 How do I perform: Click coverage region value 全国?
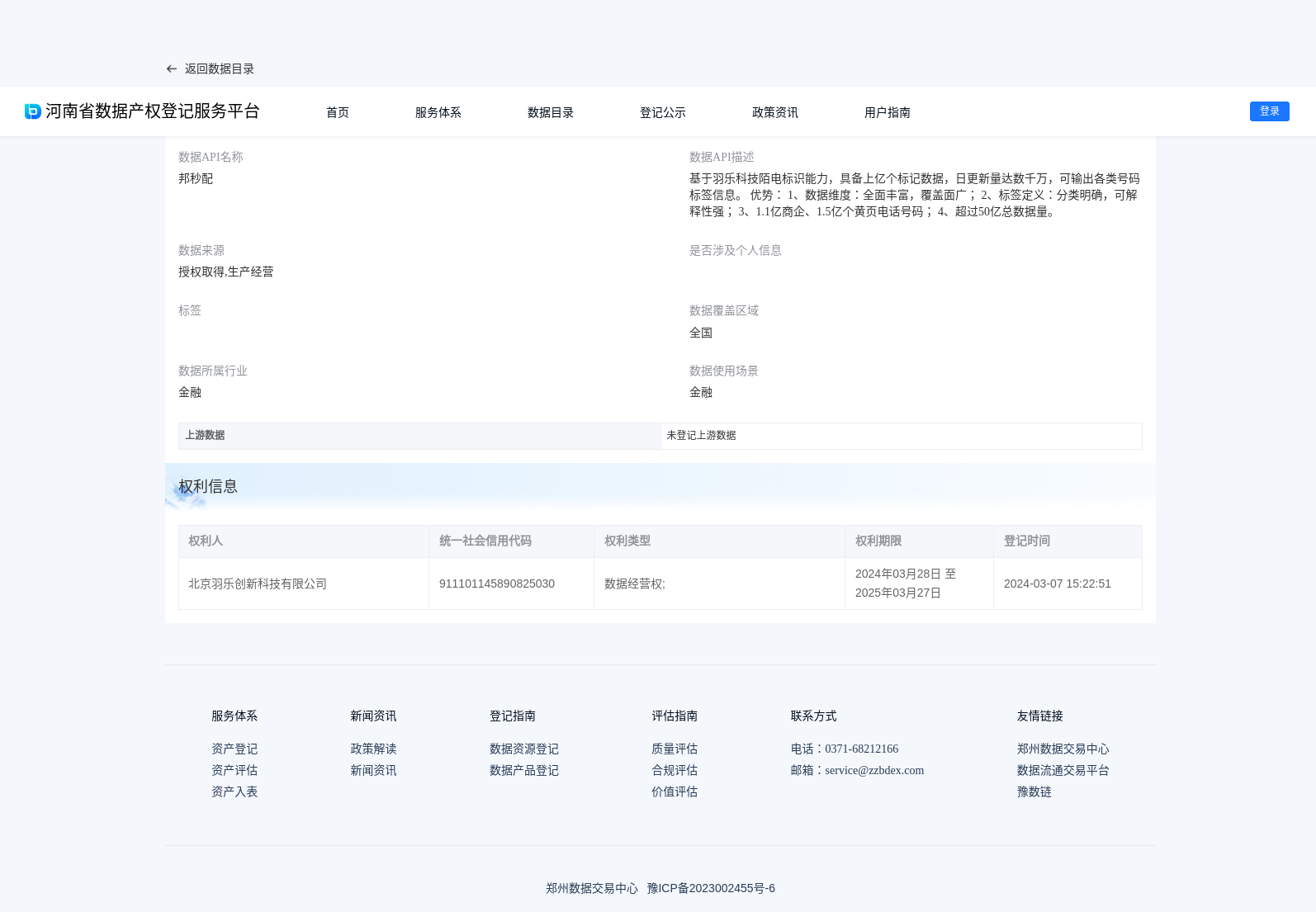pos(701,333)
